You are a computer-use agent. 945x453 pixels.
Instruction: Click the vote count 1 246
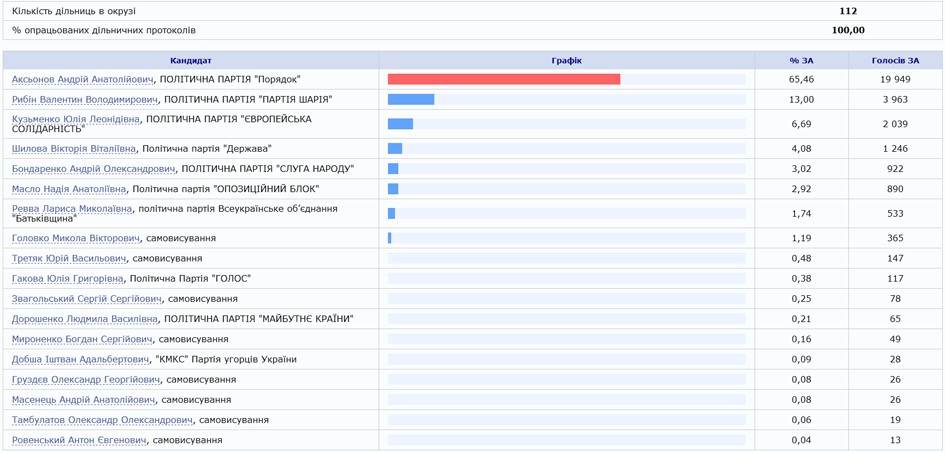point(896,148)
